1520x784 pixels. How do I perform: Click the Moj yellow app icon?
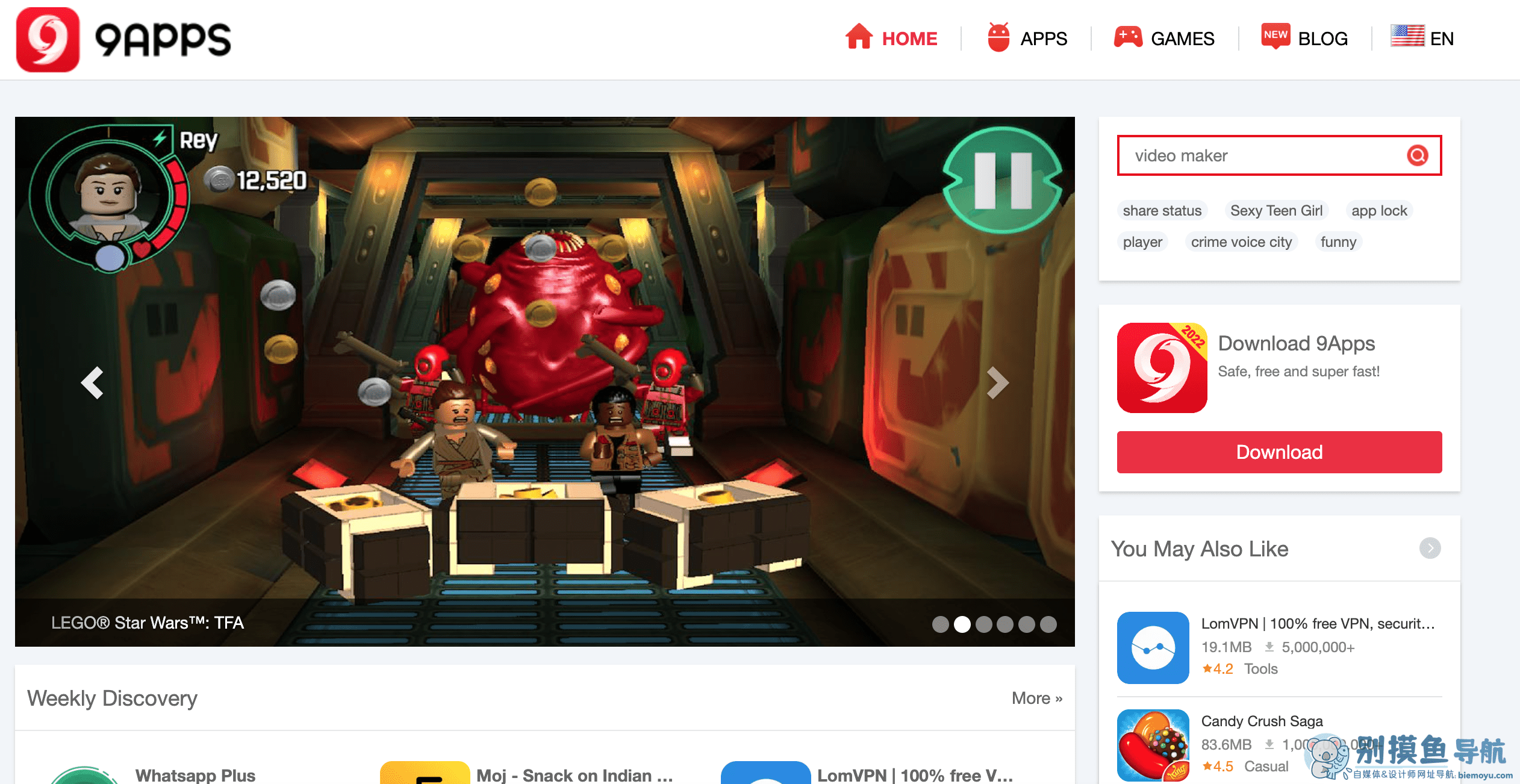pos(425,773)
